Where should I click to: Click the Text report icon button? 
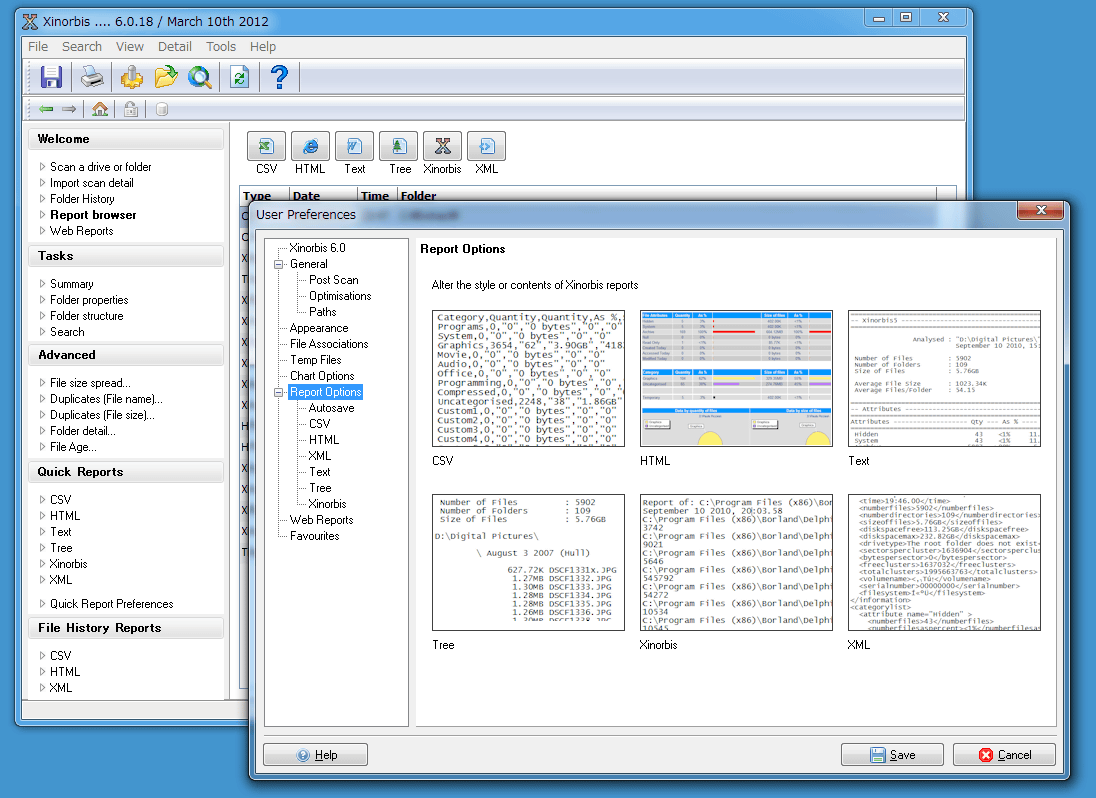[354, 146]
